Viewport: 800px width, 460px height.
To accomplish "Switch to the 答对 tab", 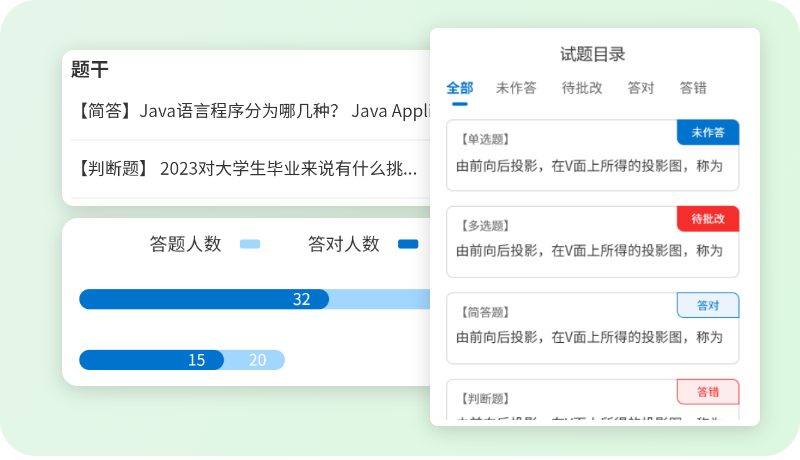I will 640,88.
